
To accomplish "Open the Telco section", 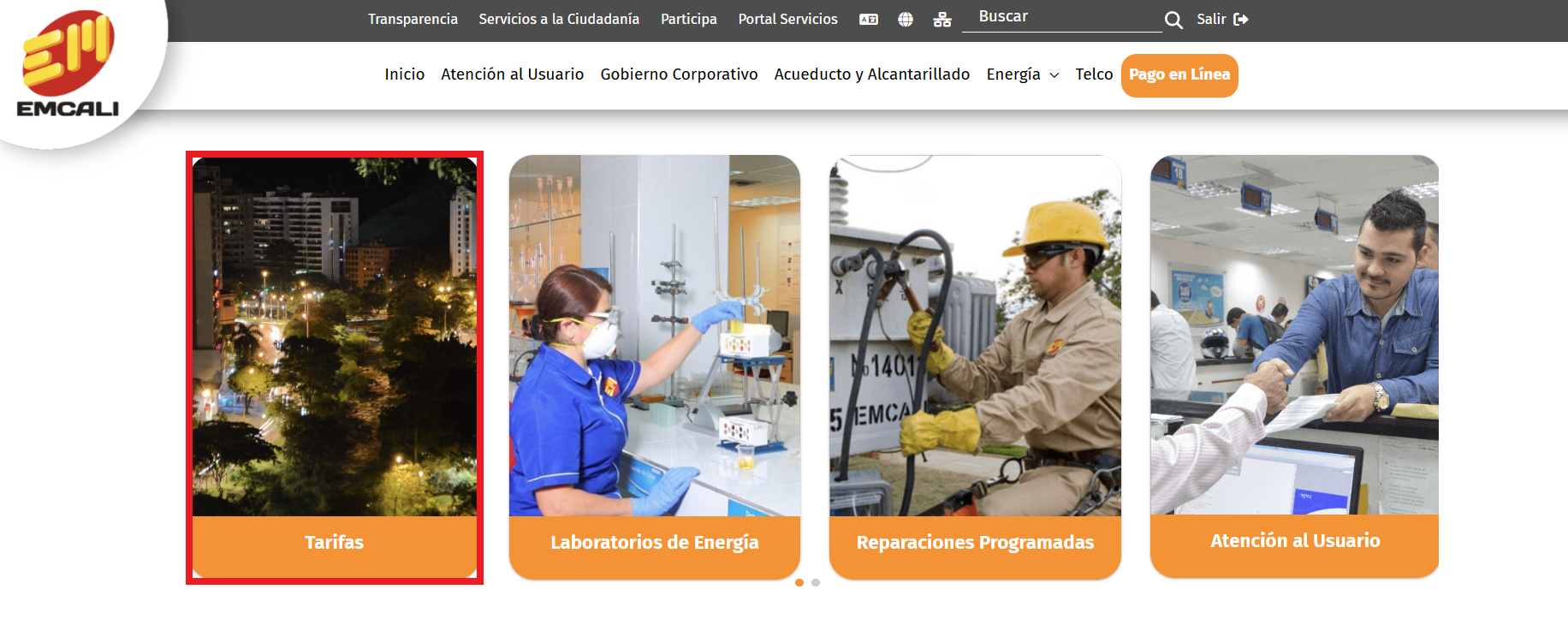I will [x=1094, y=74].
